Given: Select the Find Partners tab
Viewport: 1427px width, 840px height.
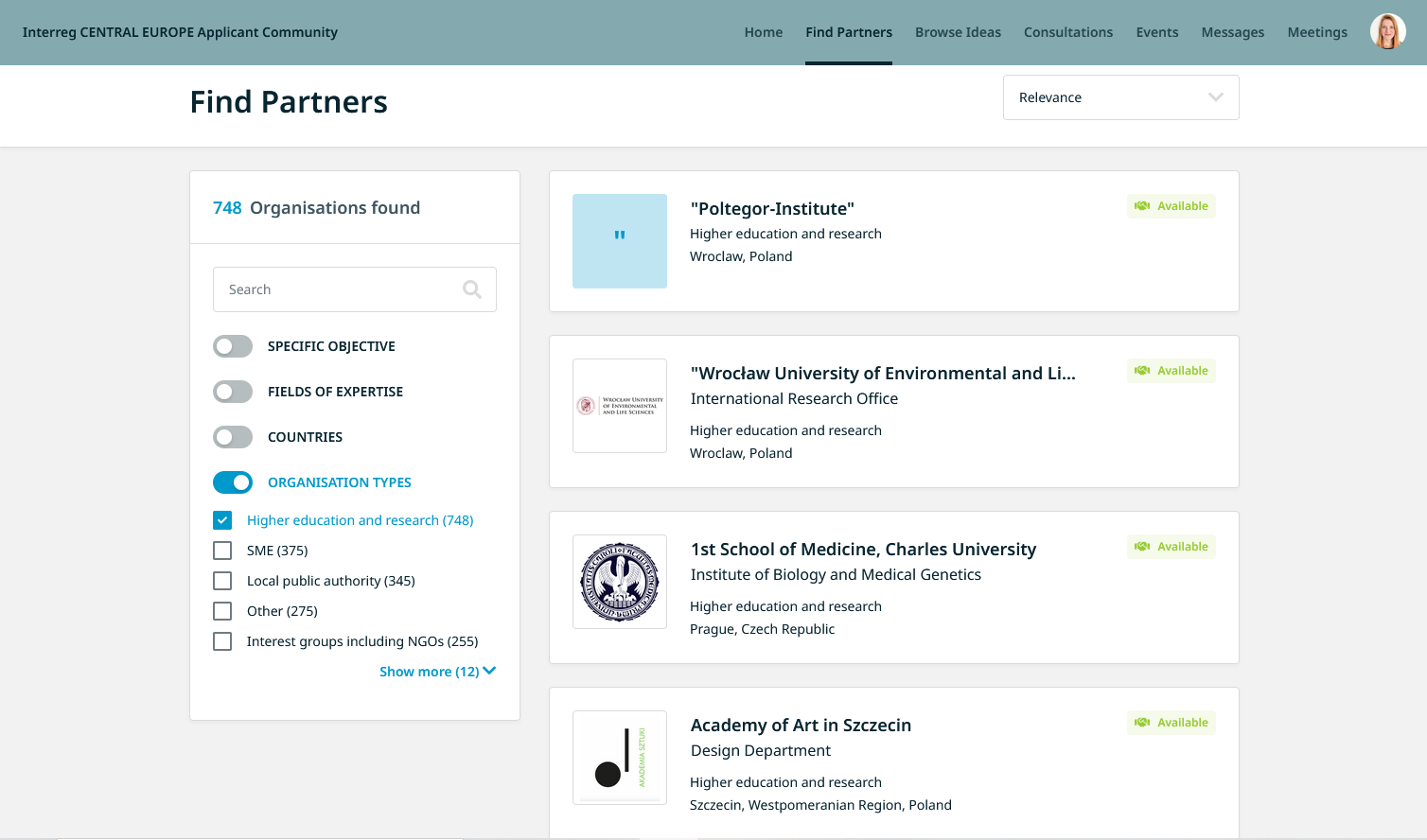Looking at the screenshot, I should [849, 32].
